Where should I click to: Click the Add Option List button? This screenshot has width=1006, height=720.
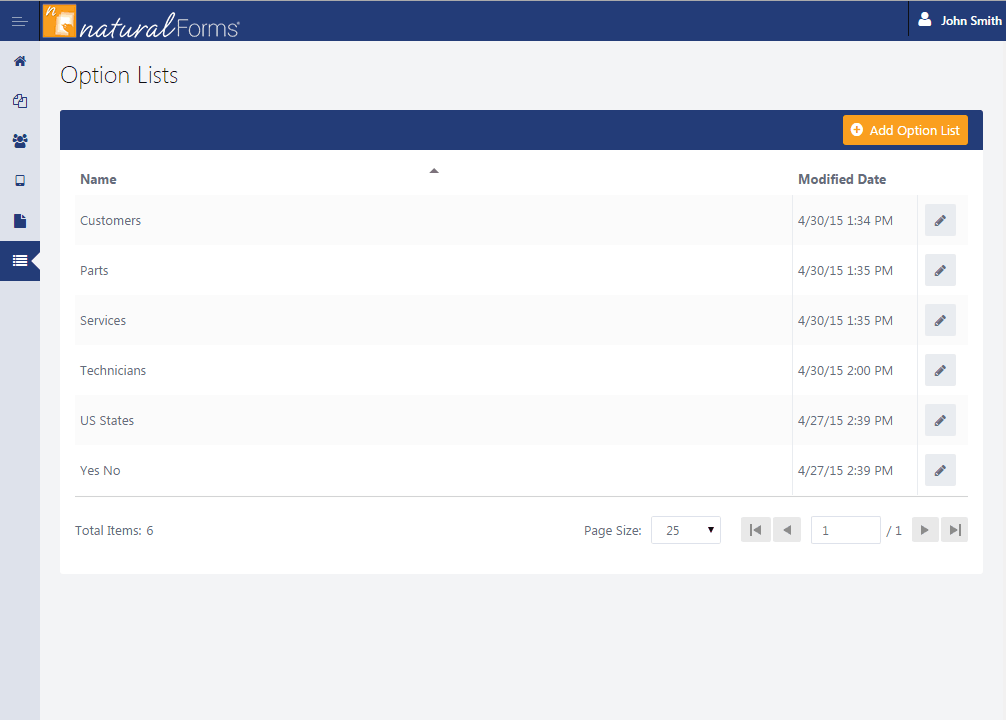904,129
